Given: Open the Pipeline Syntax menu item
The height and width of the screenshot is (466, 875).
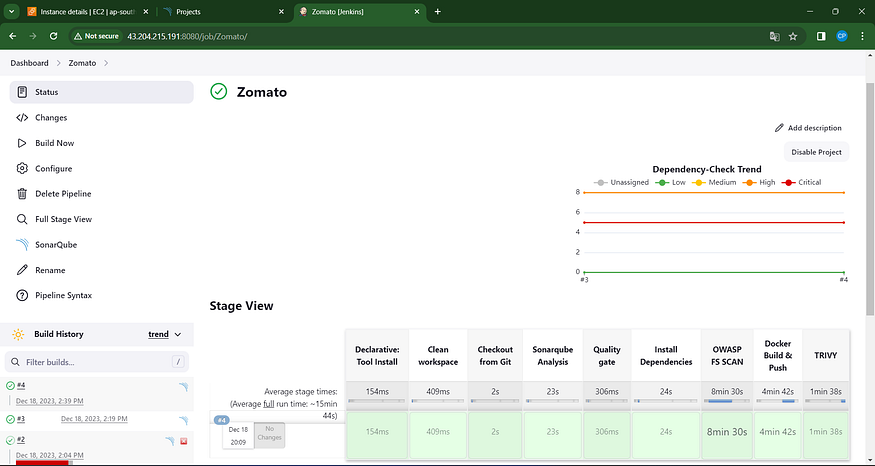Looking at the screenshot, I should coord(102,295).
